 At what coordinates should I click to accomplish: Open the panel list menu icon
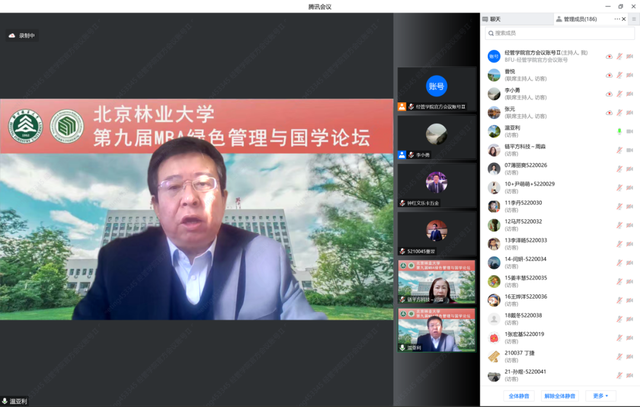point(634,19)
